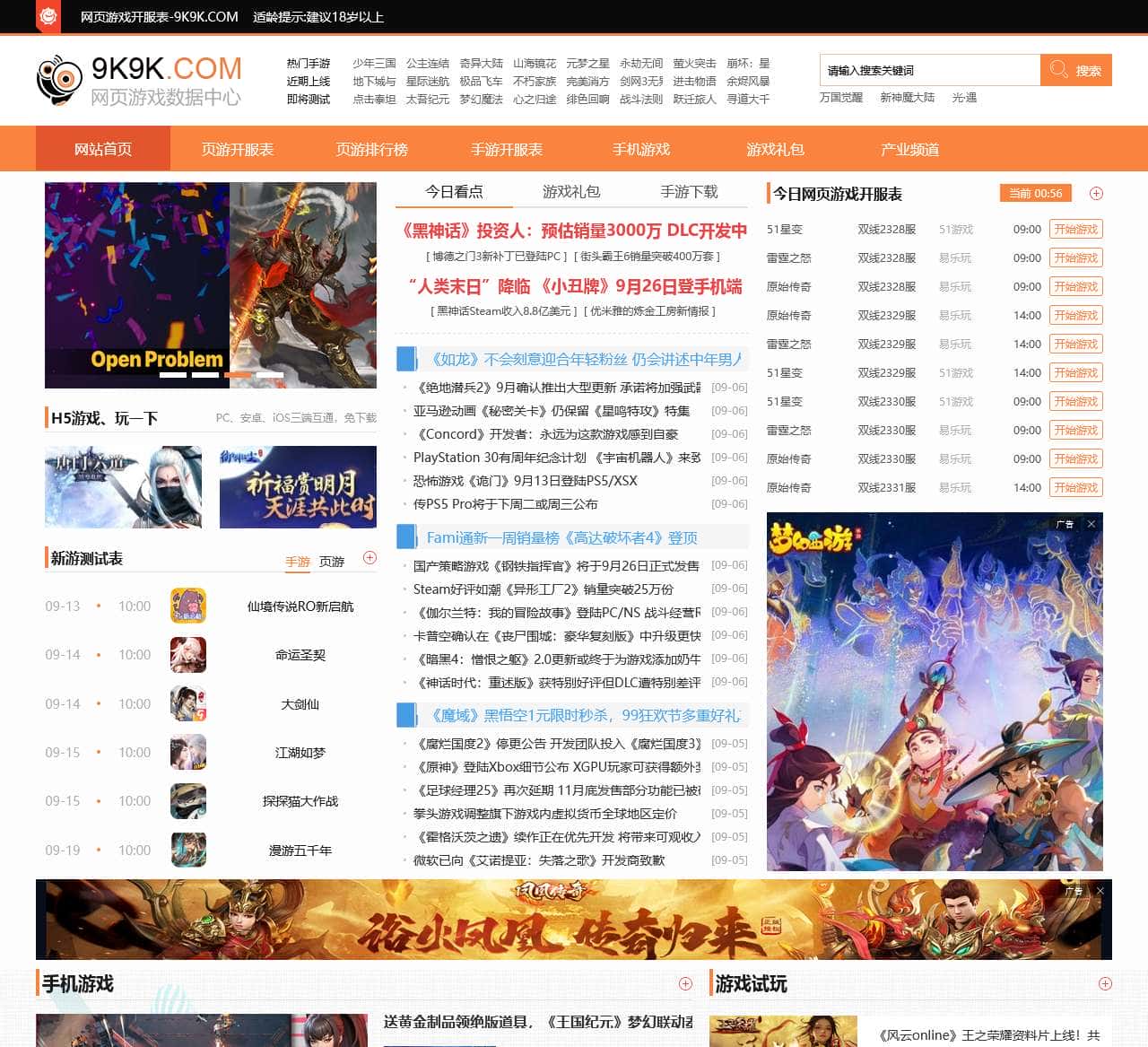1148x1047 pixels.
Task: Open 页游开服表 navigation item
Action: coord(238,149)
